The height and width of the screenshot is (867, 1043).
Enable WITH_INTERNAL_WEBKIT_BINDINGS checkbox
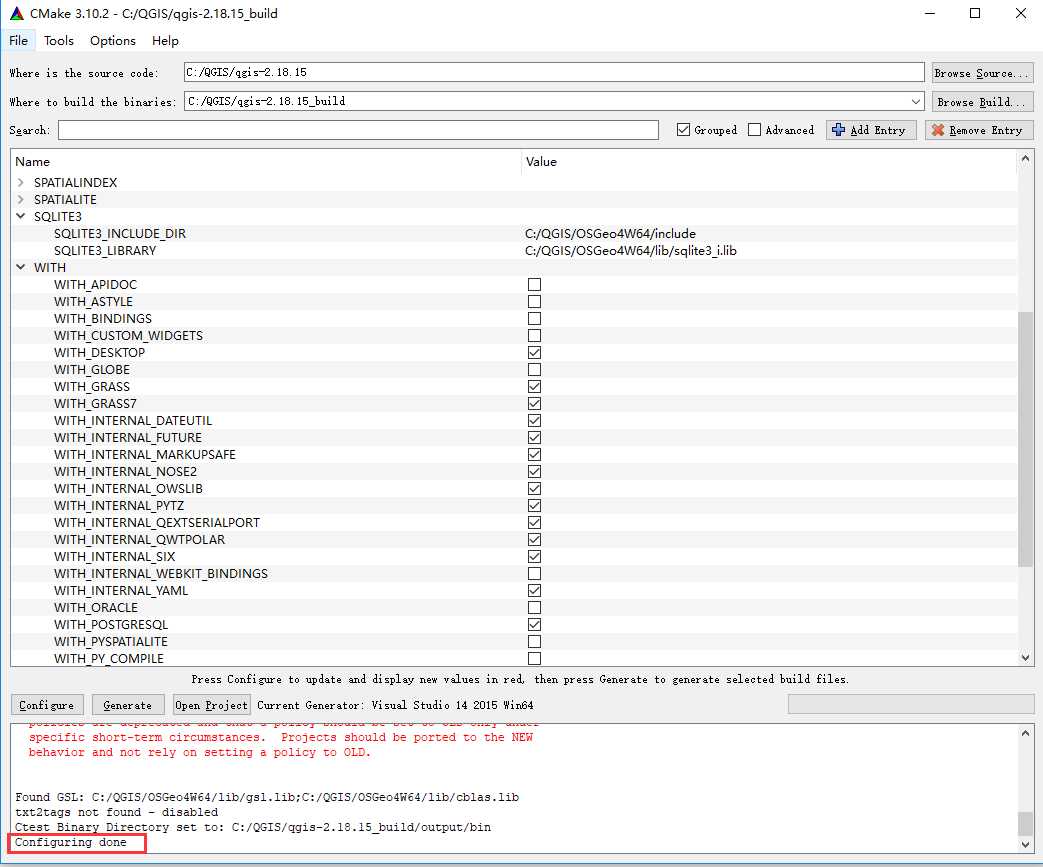click(x=534, y=573)
